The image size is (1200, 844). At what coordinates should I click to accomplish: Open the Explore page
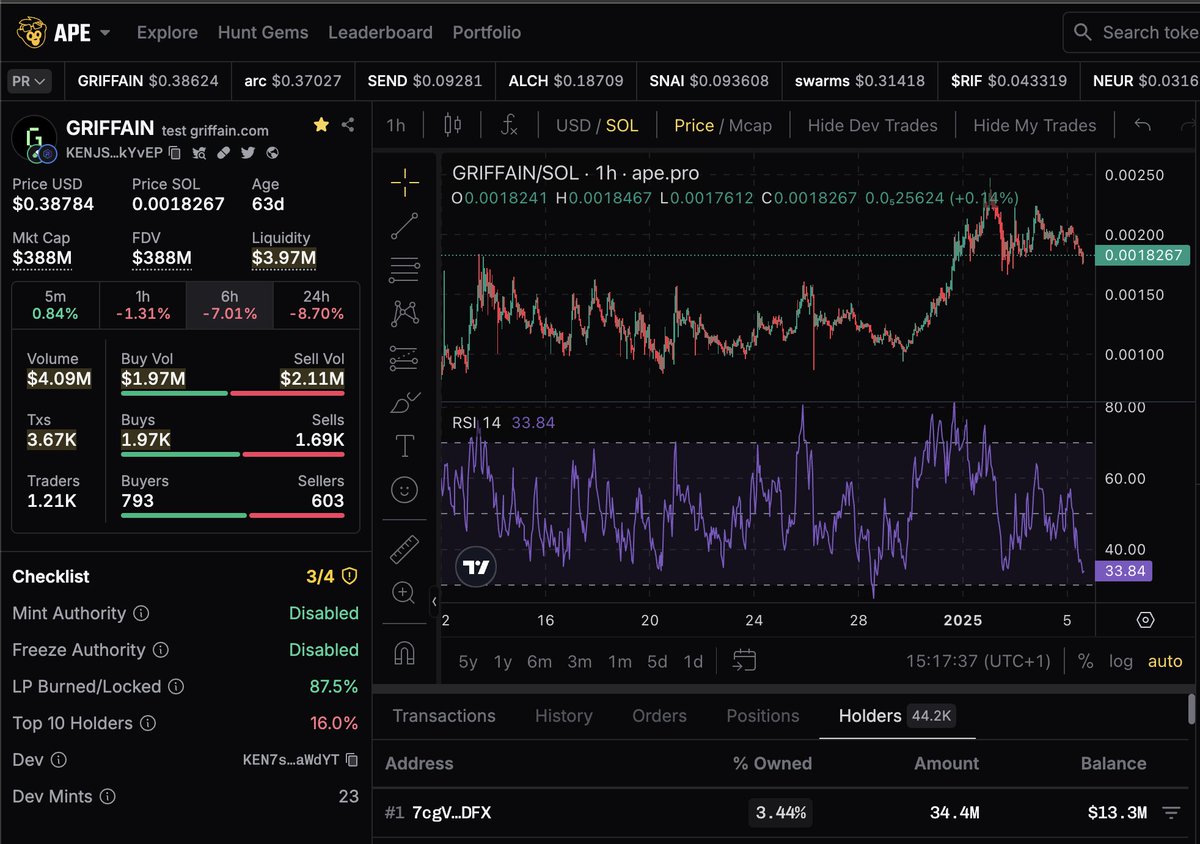point(167,33)
